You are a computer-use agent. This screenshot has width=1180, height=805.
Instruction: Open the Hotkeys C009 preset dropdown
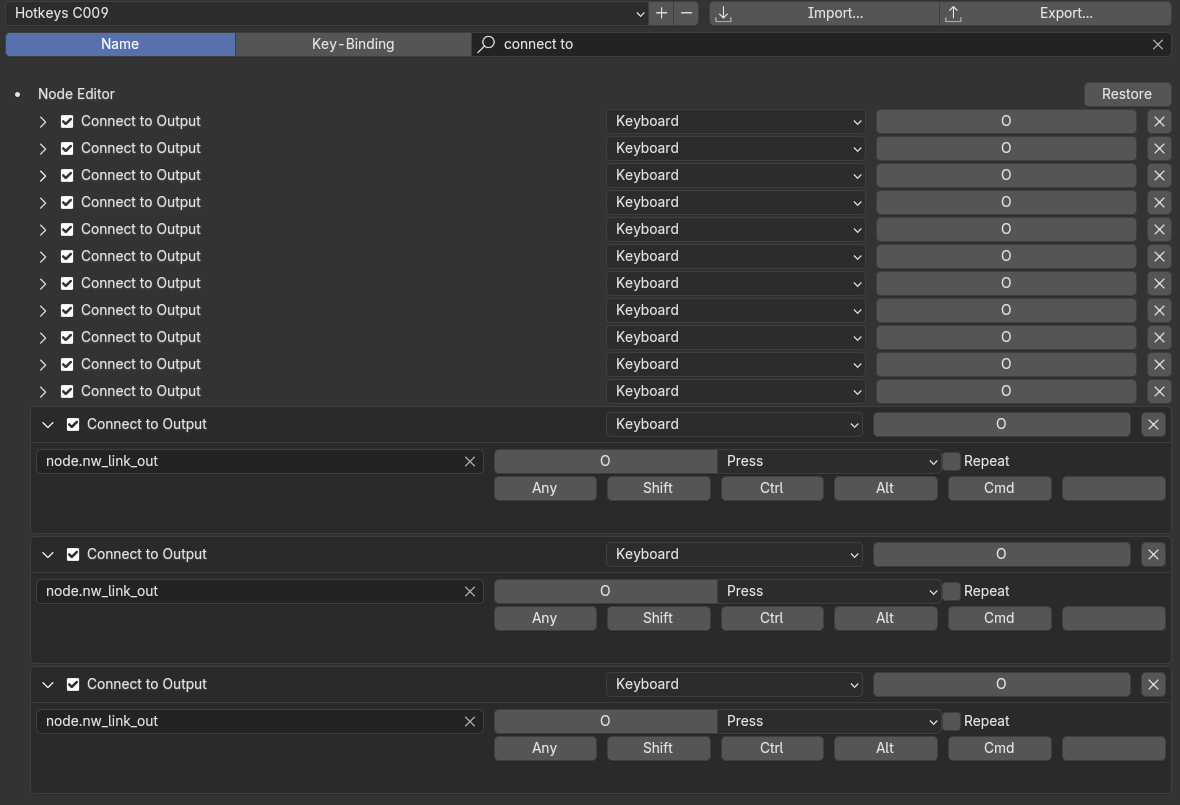click(x=326, y=13)
